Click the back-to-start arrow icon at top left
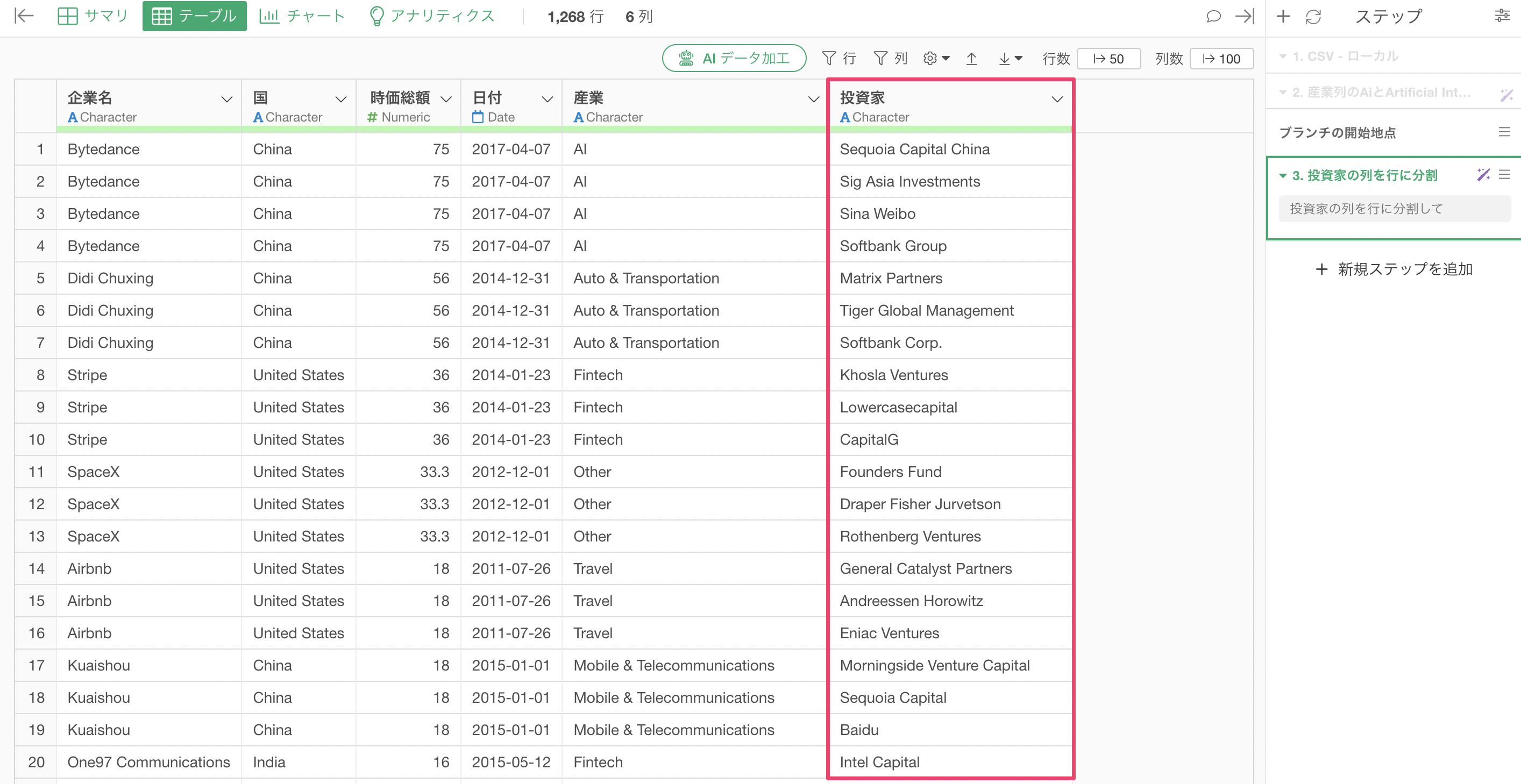This screenshot has height=784, width=1521. click(x=24, y=16)
